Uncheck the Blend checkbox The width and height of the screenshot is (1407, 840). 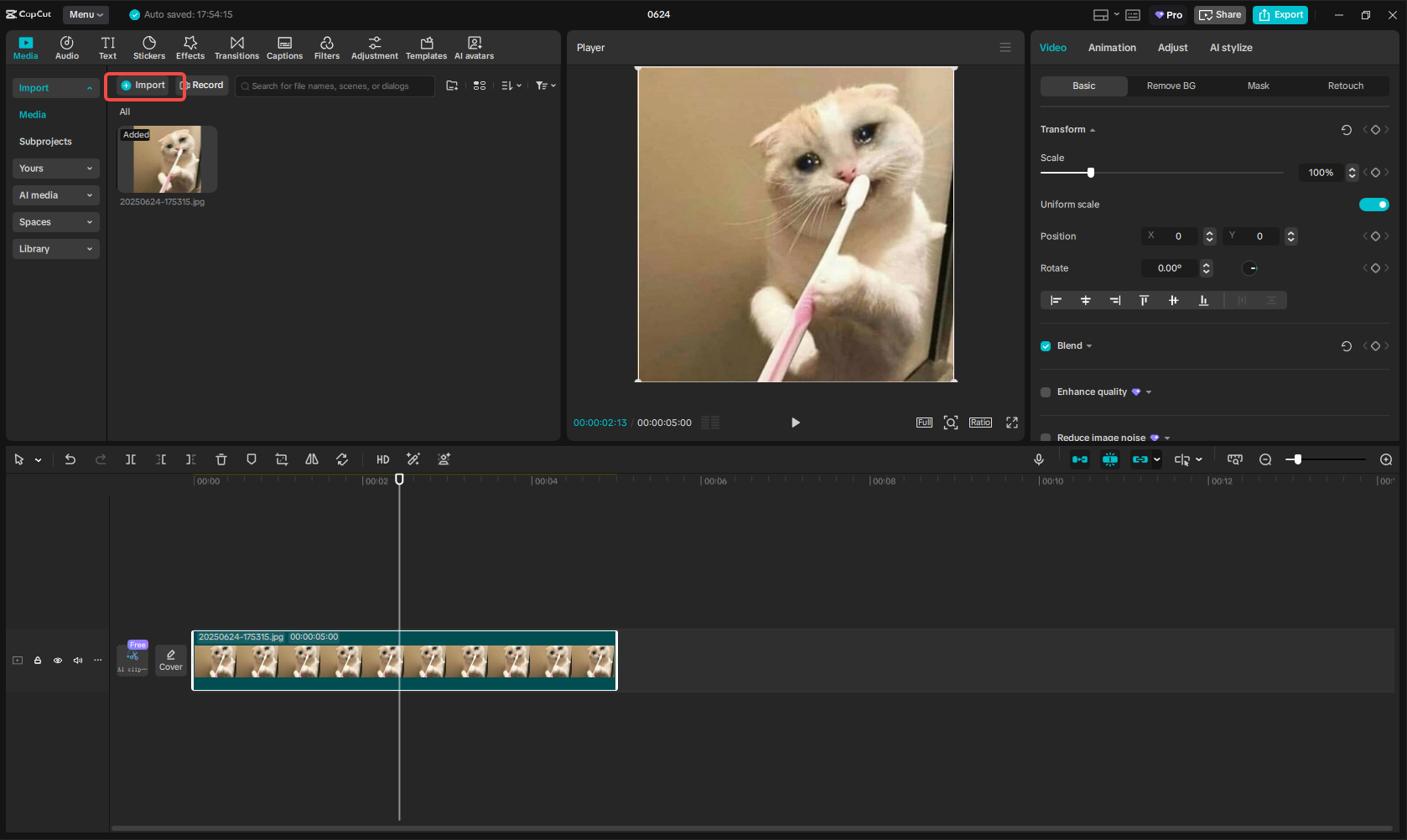(1045, 345)
